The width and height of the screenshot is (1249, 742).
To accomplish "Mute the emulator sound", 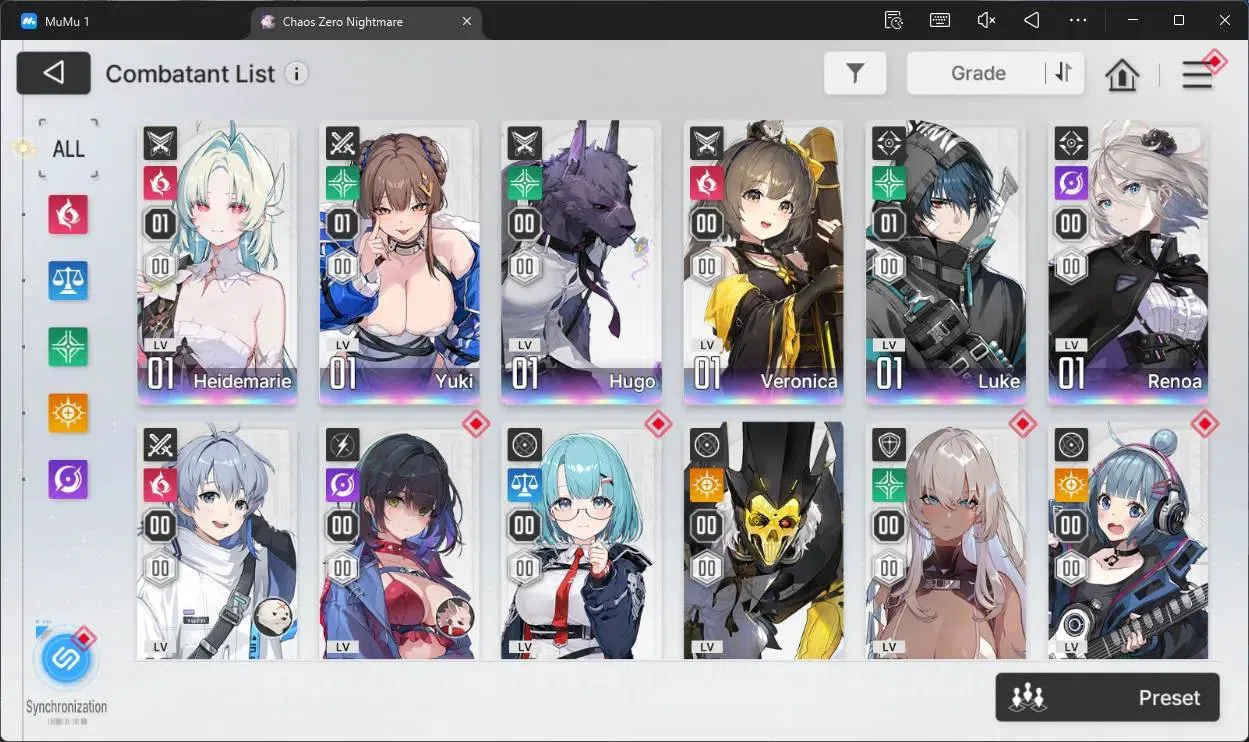I will (986, 20).
